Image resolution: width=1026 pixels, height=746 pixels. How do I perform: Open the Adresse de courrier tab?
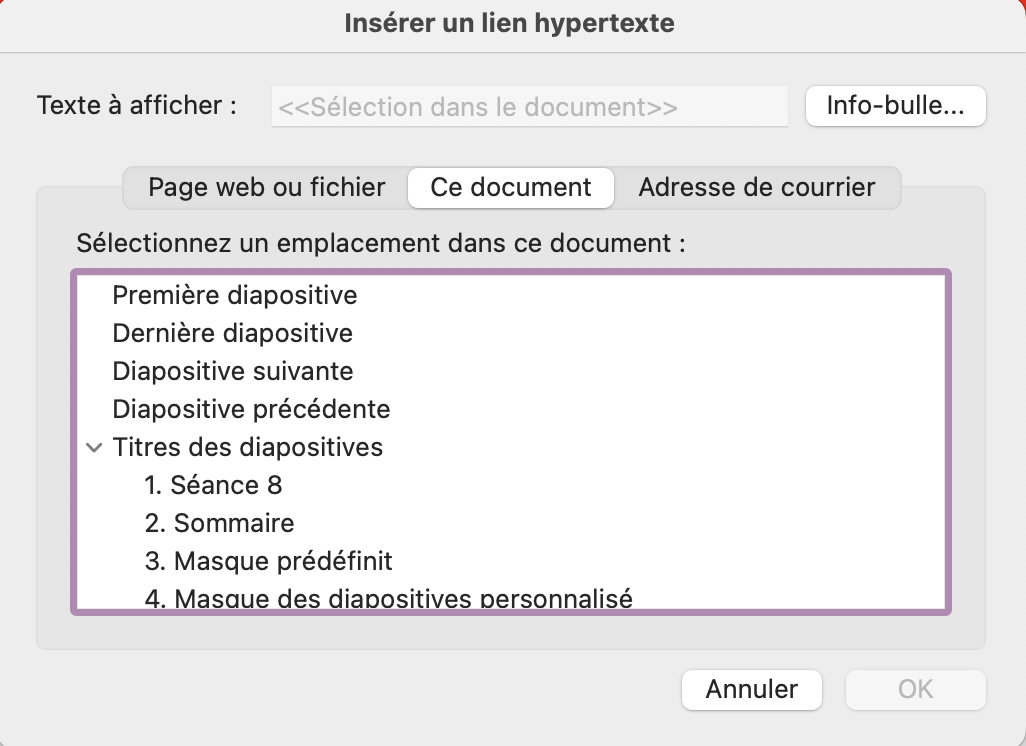(757, 188)
